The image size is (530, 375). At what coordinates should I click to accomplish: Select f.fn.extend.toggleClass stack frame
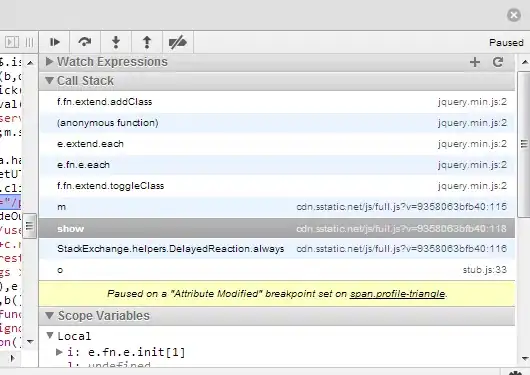[277, 186]
